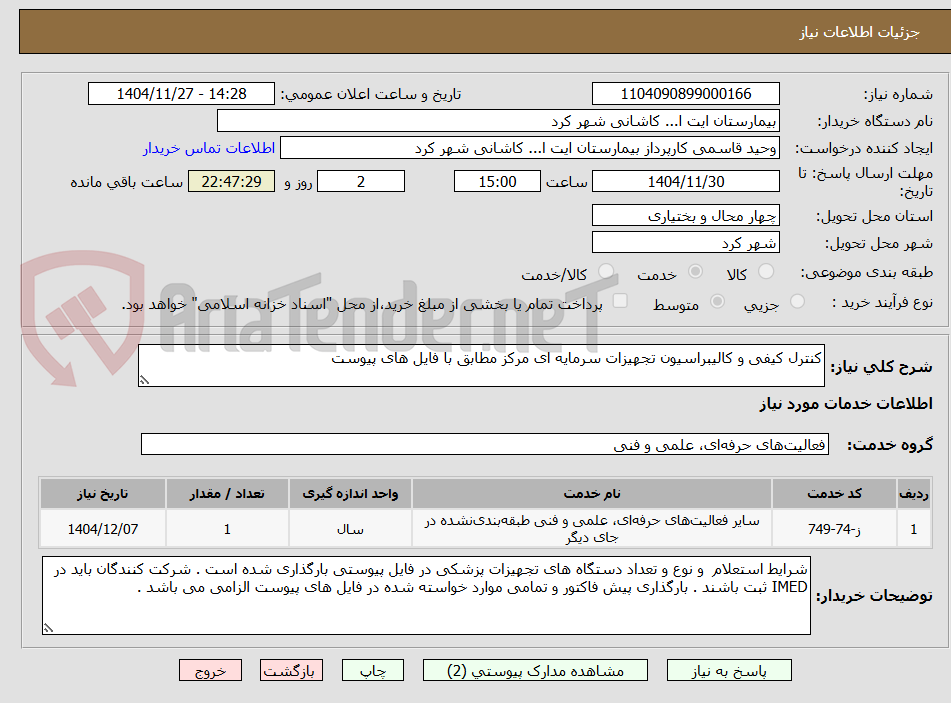
Task: View attached documents (2) button
Action: coord(535,671)
